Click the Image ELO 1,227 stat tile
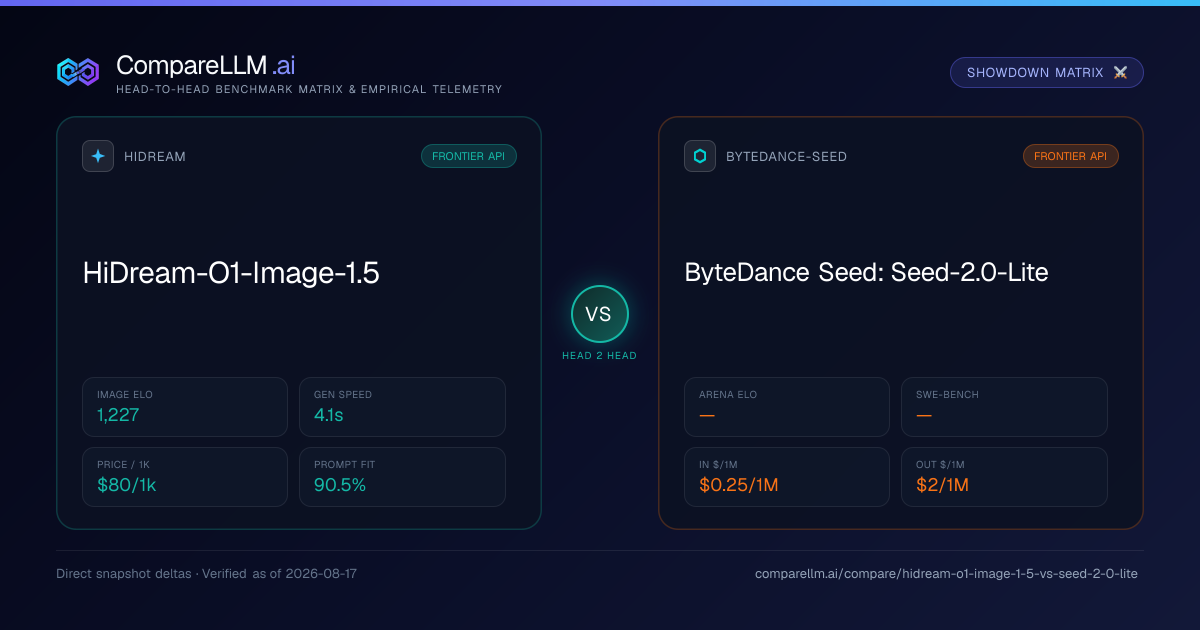This screenshot has height=630, width=1200. pyautogui.click(x=185, y=407)
